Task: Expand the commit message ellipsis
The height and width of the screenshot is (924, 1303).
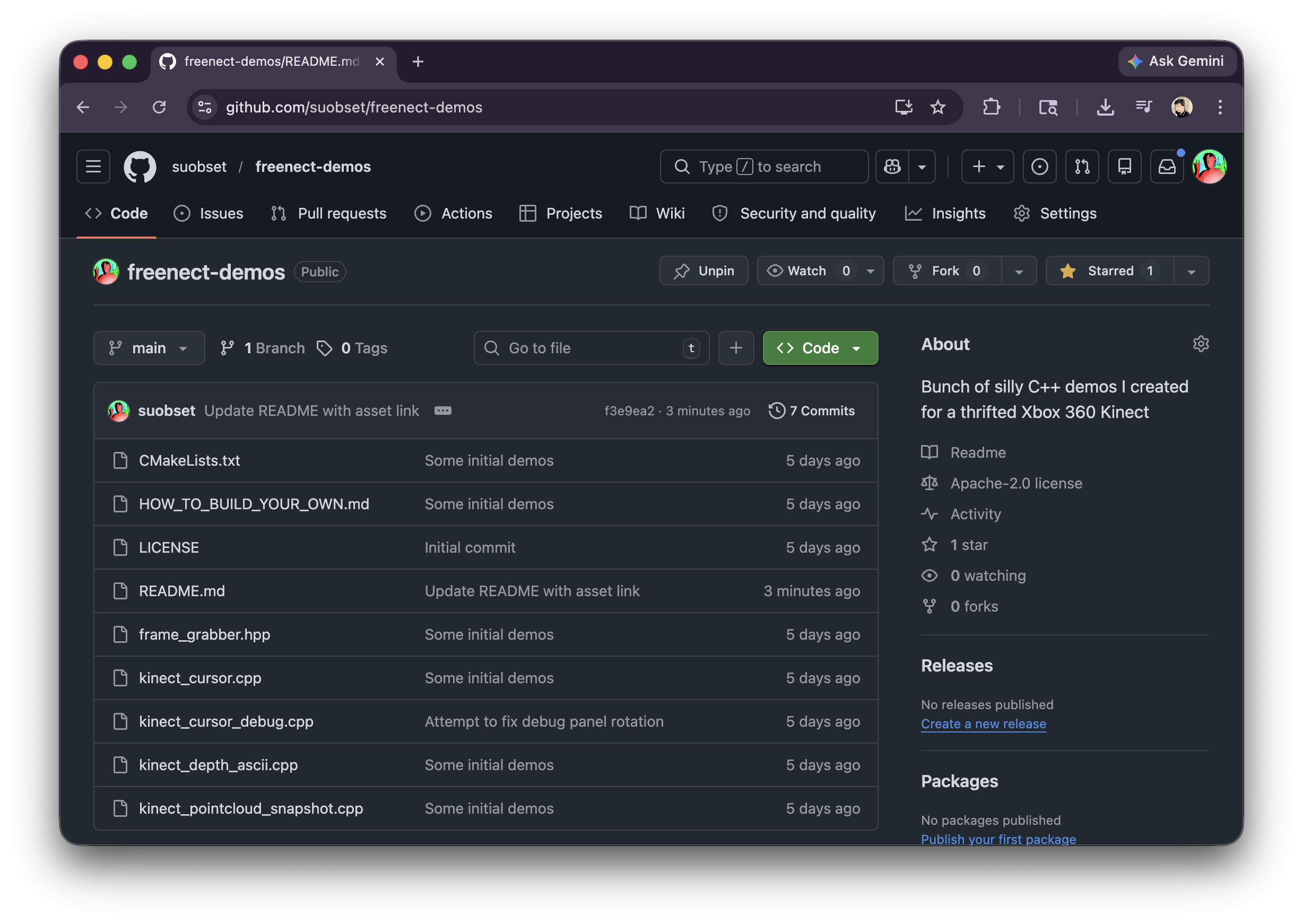Action: click(442, 411)
